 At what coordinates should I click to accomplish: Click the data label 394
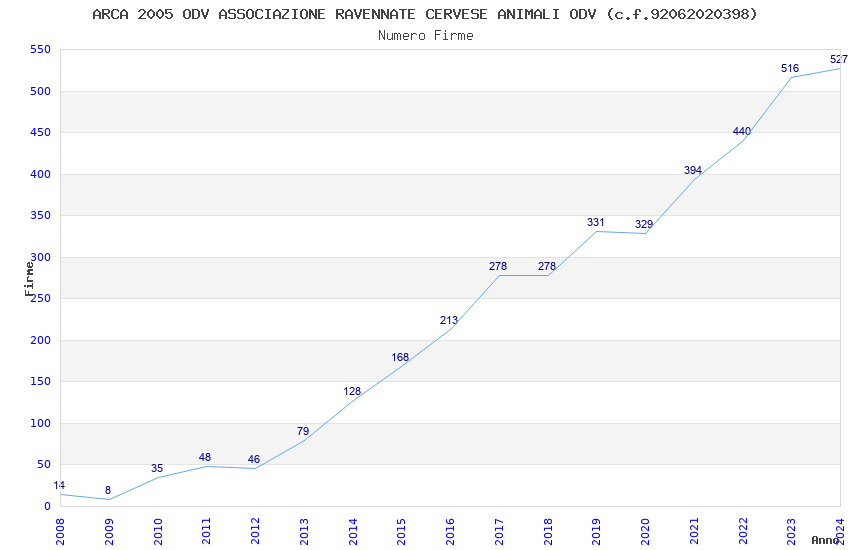click(693, 170)
